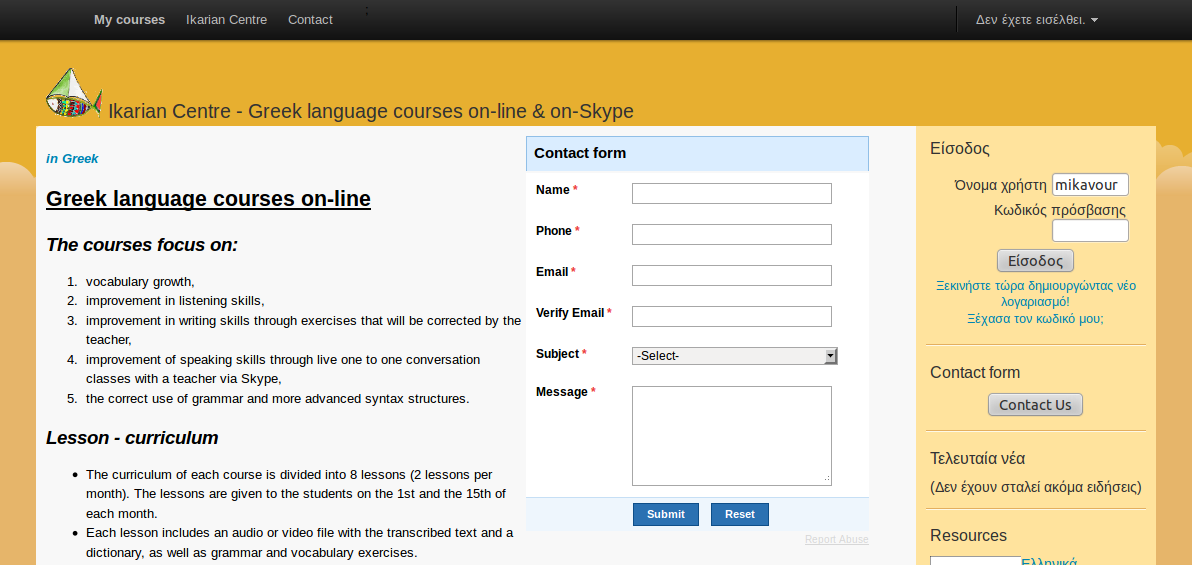Screen dimensions: 1192x565
Task: Reset the contact form
Action: pyautogui.click(x=739, y=515)
